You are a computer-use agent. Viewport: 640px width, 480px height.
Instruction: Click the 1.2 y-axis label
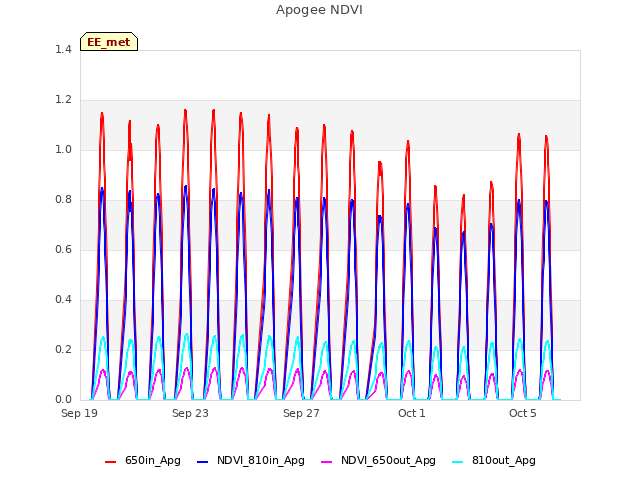[63, 100]
